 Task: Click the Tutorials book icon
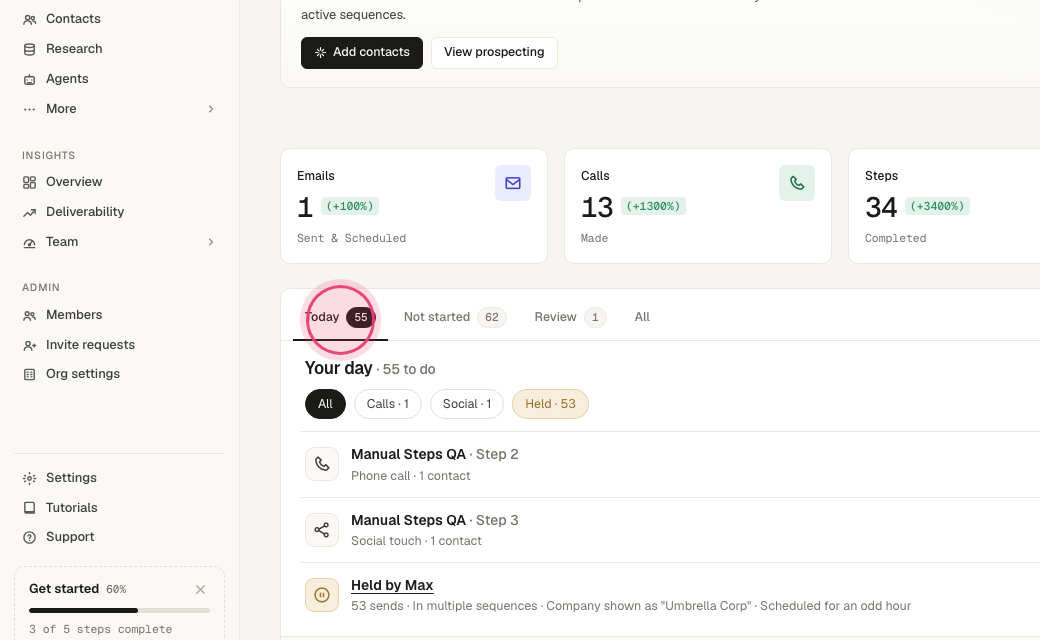29,508
